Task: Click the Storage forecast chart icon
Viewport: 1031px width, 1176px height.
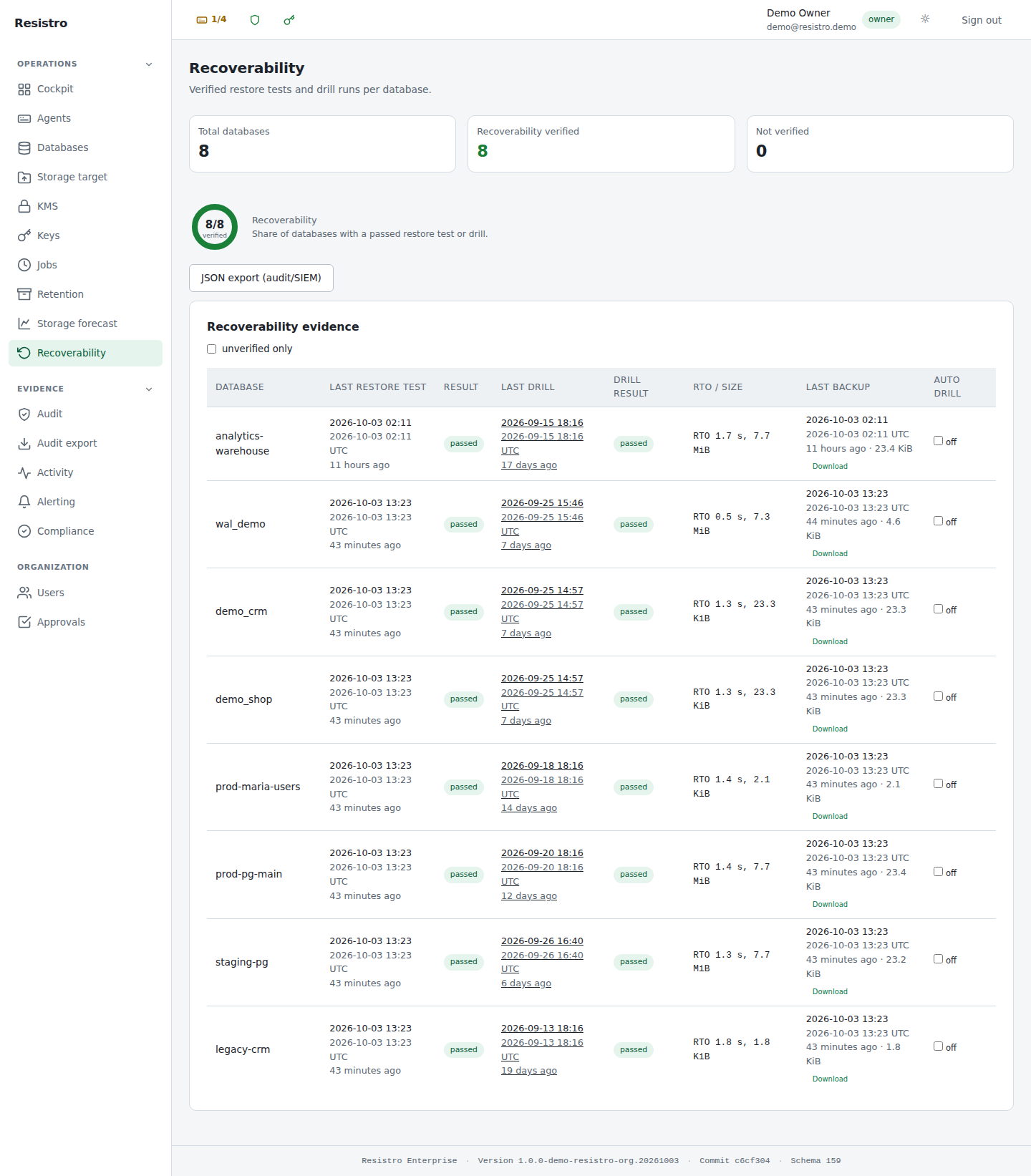Action: pyautogui.click(x=24, y=324)
